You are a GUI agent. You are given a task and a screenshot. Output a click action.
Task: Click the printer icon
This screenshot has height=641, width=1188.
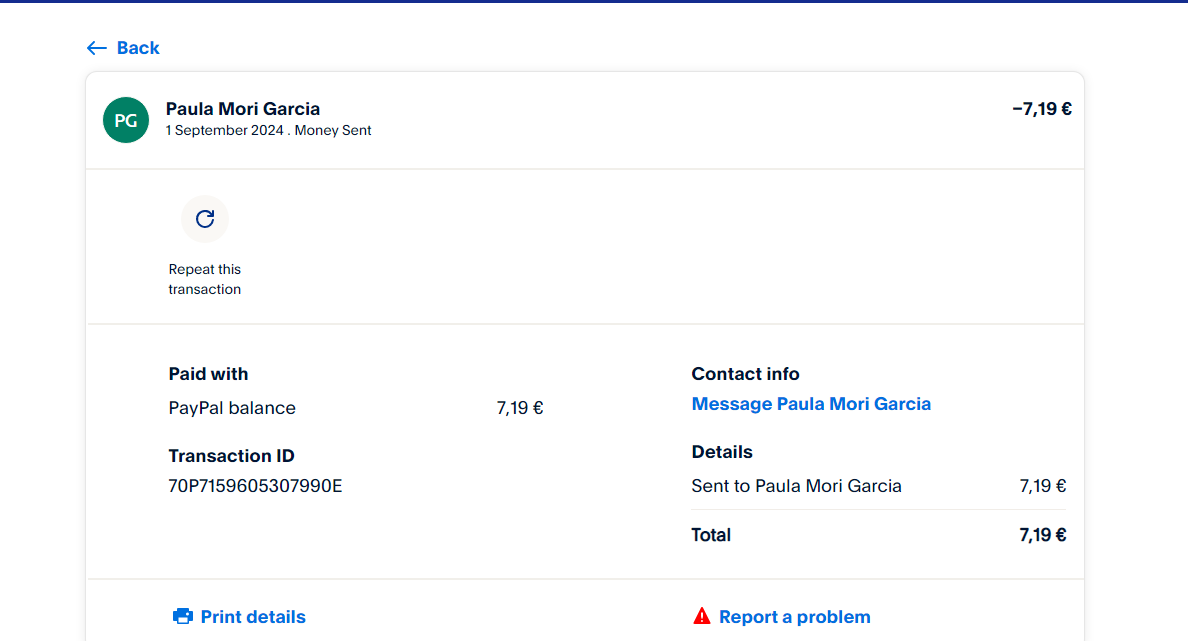tap(183, 616)
